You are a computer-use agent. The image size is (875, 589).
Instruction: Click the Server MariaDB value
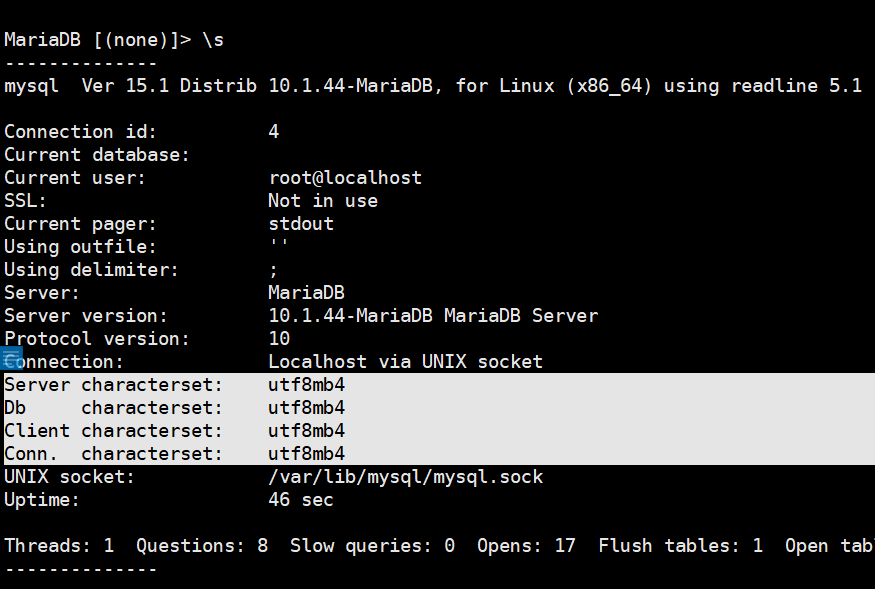[306, 293]
